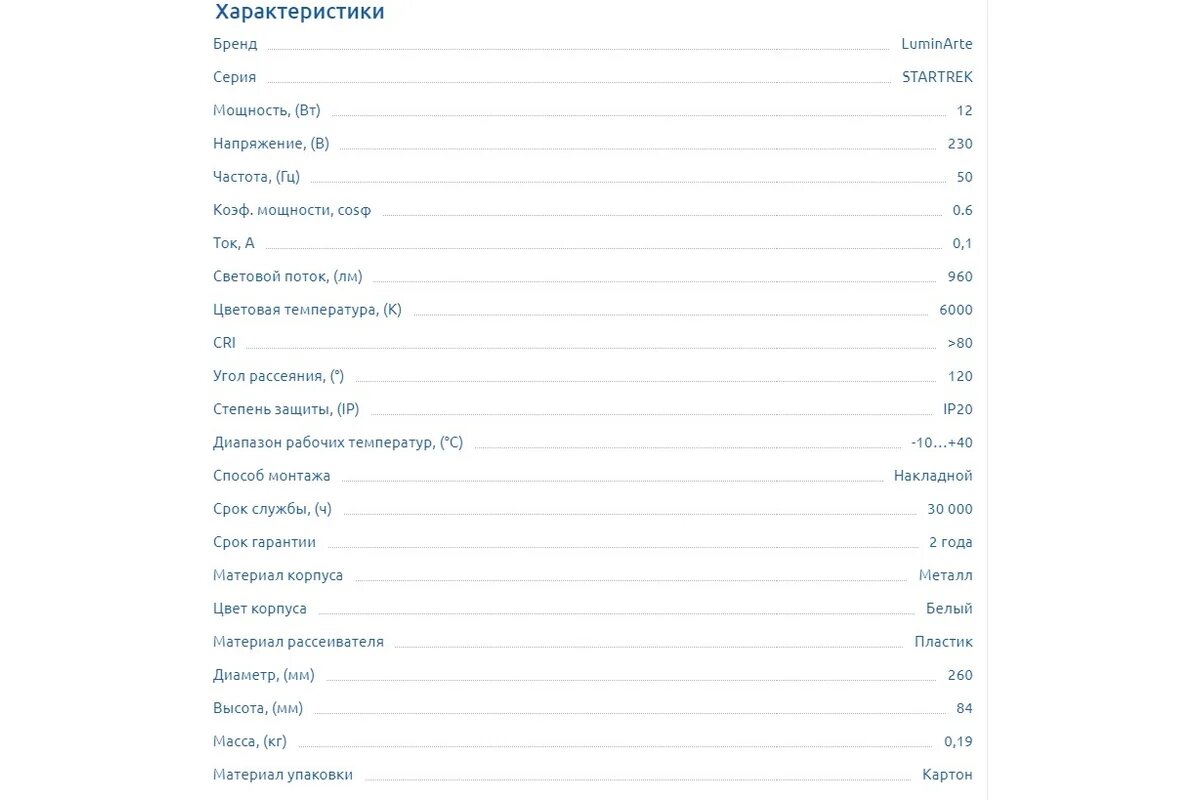Select the CRI label
The image size is (1200, 800).
click(x=224, y=343)
